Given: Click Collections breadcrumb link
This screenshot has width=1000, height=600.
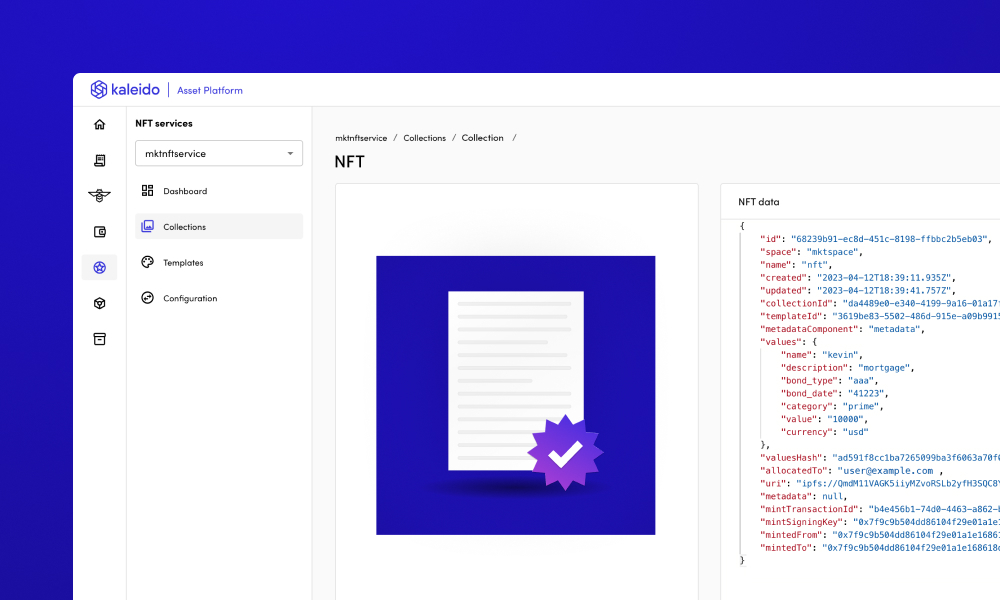Looking at the screenshot, I should [x=424, y=138].
